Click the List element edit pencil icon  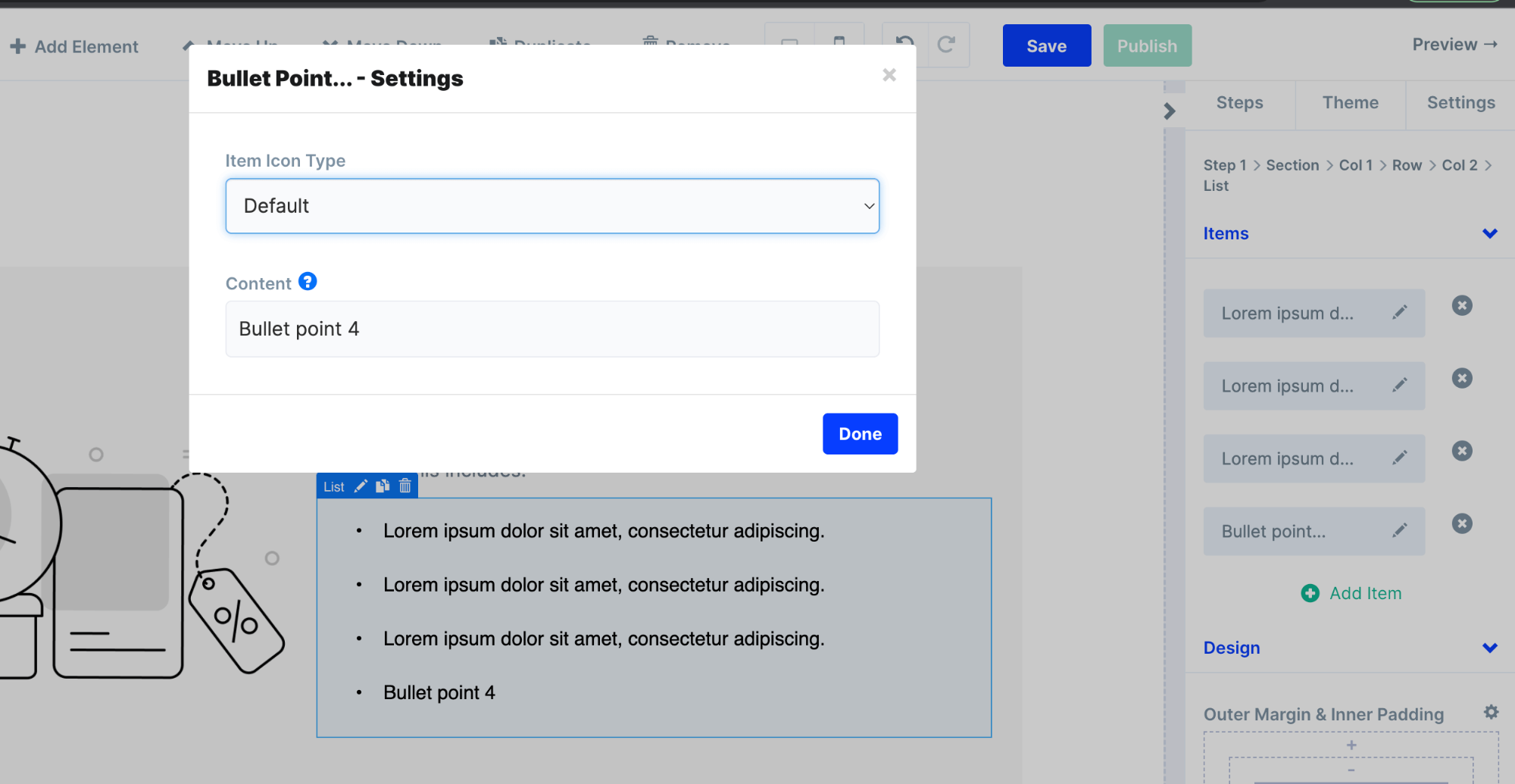(x=361, y=486)
